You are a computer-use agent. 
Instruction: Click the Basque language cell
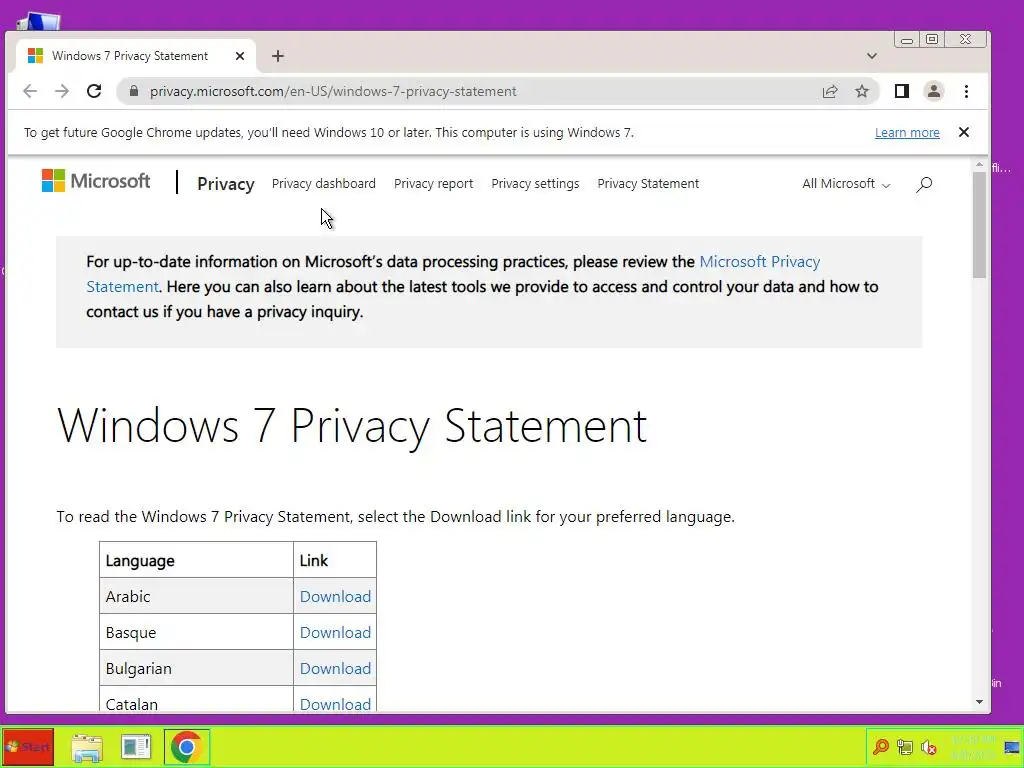point(196,632)
